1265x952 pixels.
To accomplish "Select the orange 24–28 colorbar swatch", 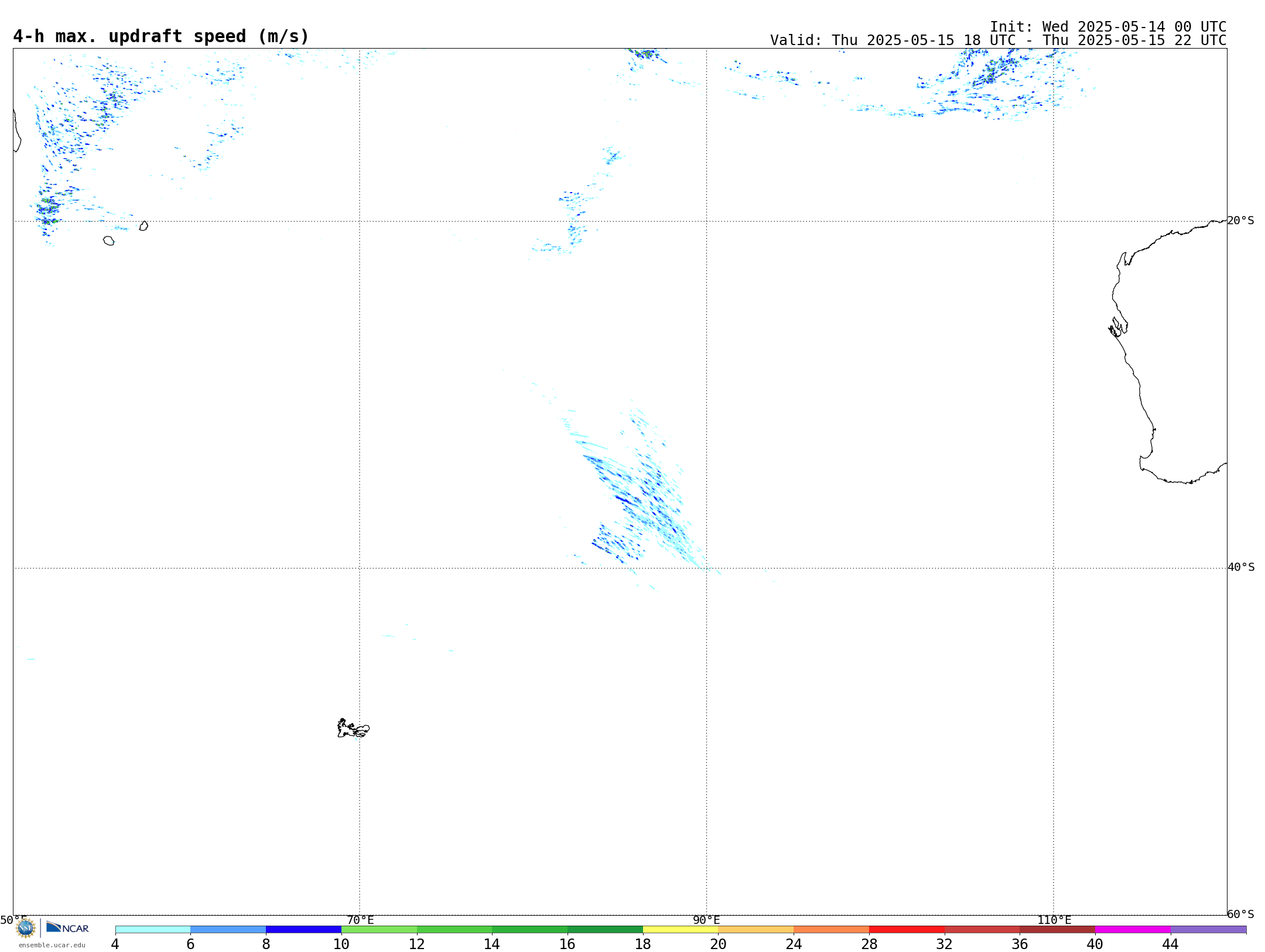I will pos(832,930).
